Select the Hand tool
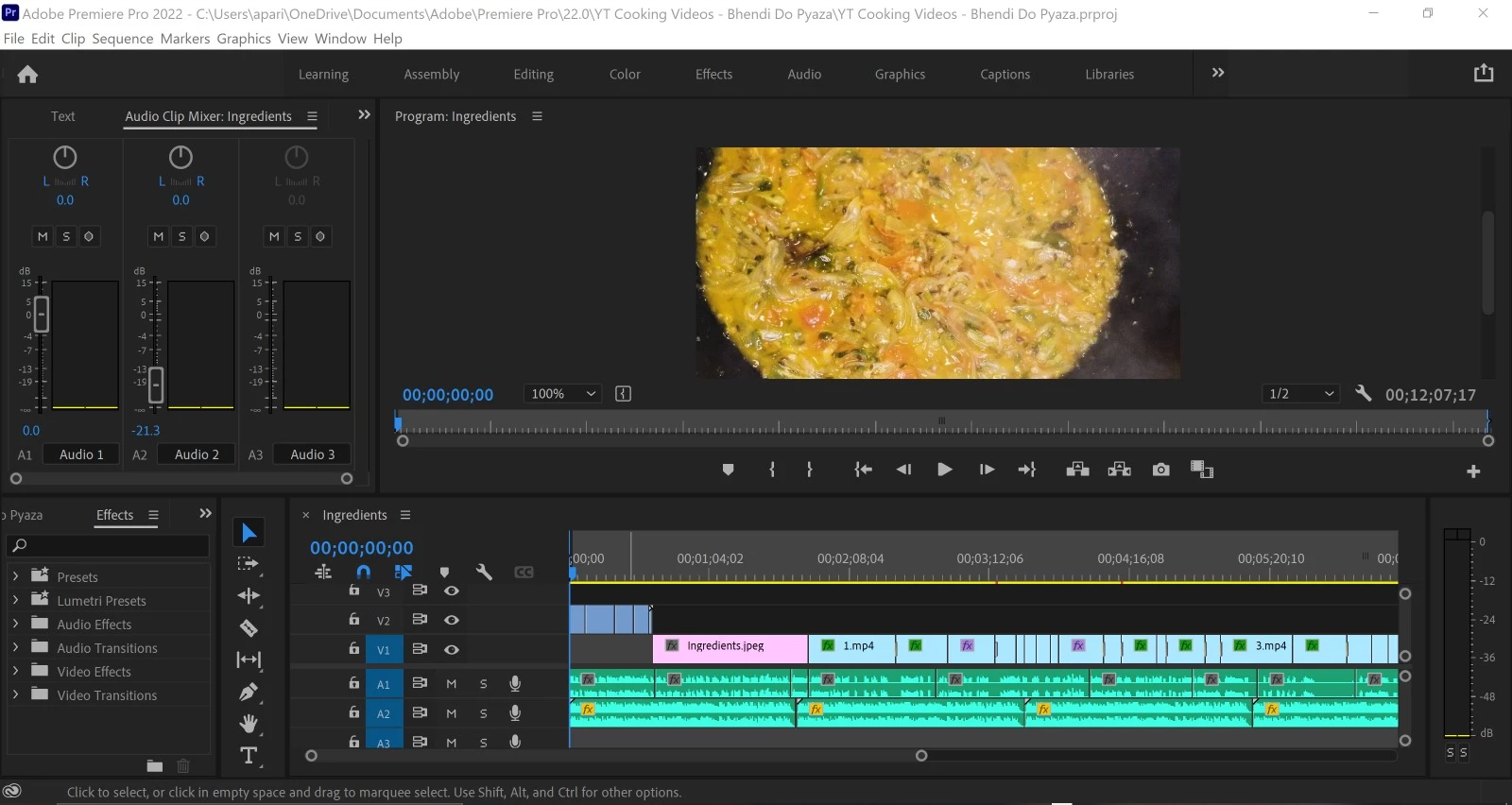 (249, 724)
